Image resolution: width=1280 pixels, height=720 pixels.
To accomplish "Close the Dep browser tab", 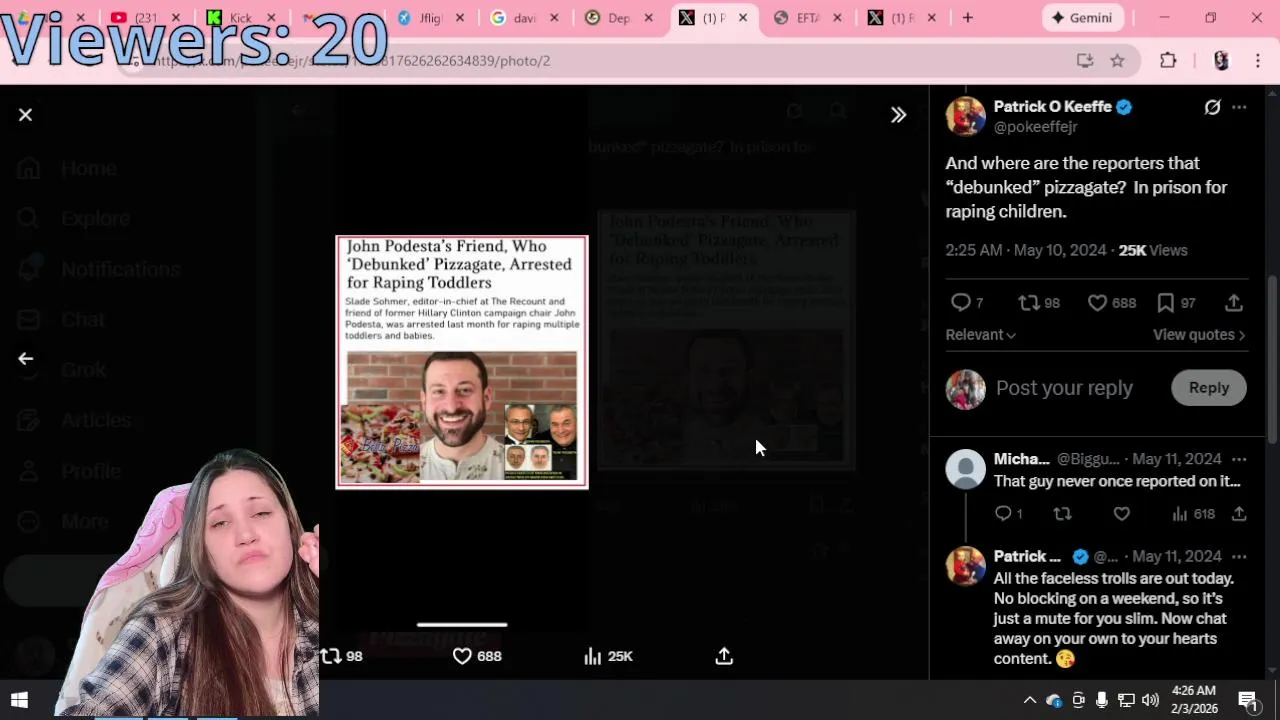I will coord(648,18).
